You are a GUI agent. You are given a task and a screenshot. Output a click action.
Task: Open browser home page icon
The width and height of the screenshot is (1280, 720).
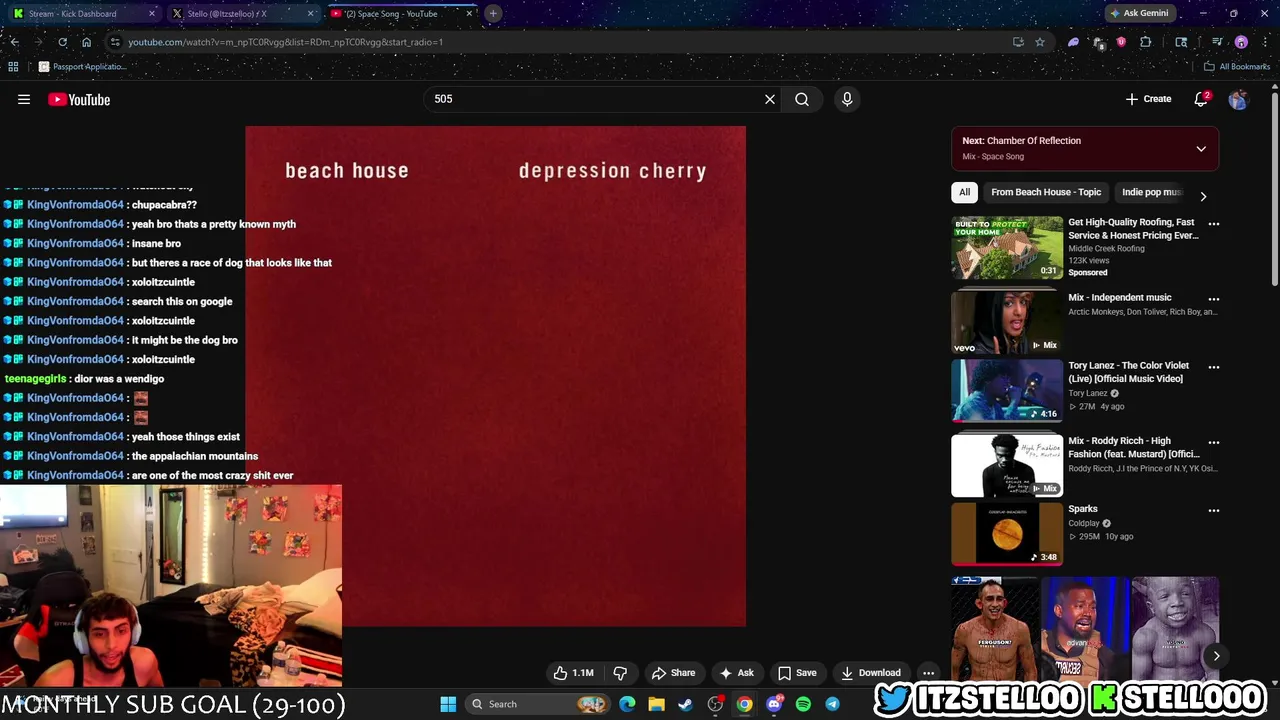coord(86,42)
